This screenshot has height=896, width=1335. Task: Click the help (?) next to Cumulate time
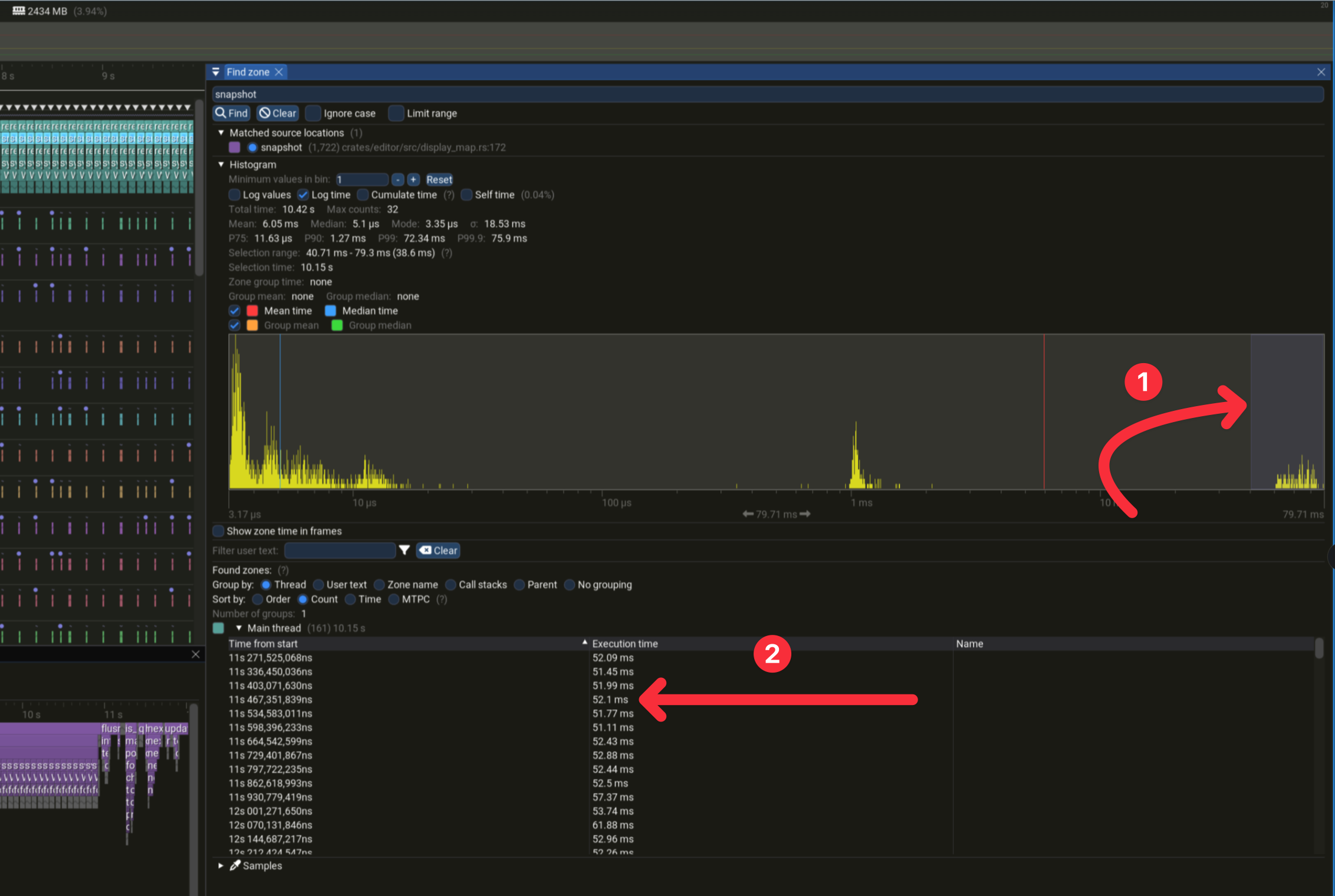point(449,195)
